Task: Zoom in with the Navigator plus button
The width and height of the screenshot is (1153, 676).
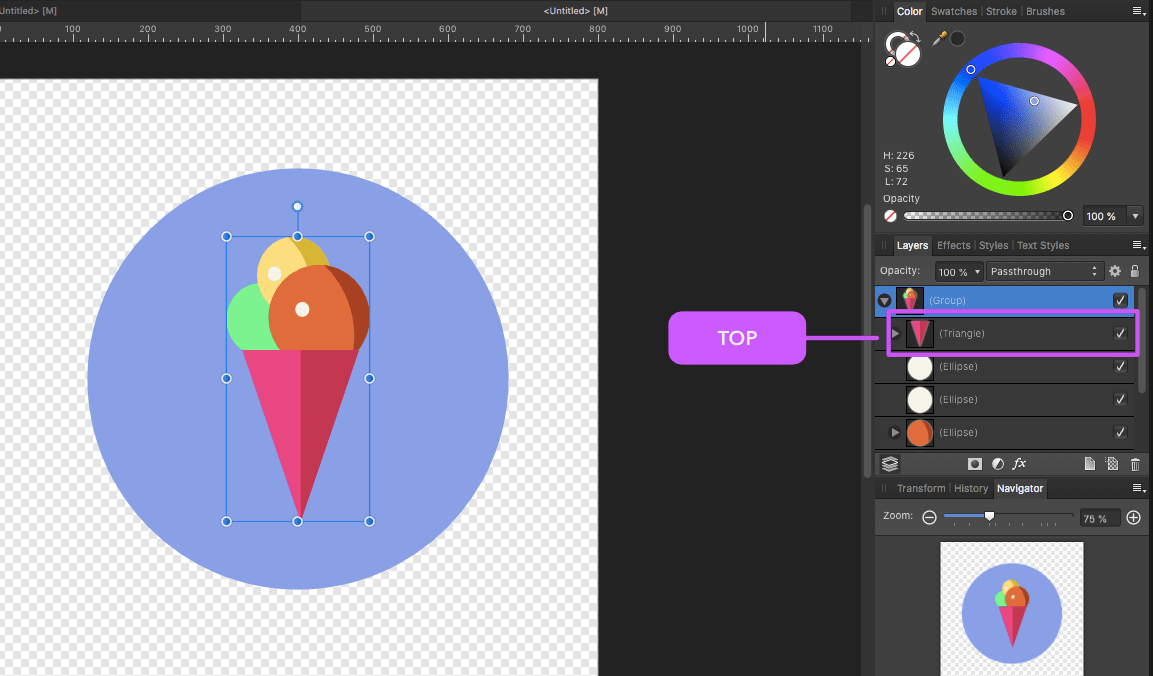Action: point(1133,517)
